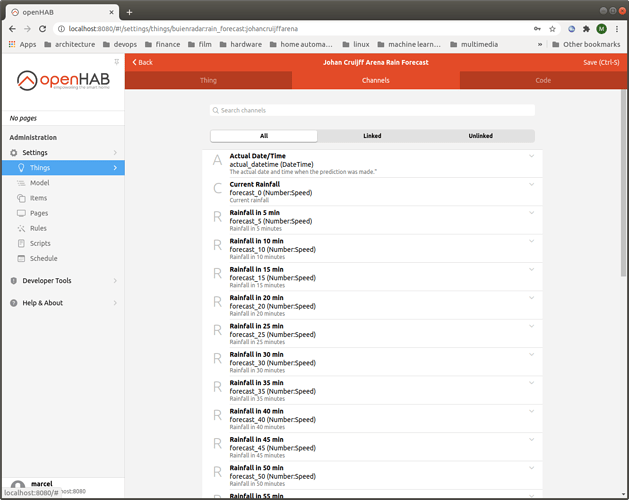Switch to the Thing tab
The width and height of the screenshot is (629, 500).
(208, 80)
